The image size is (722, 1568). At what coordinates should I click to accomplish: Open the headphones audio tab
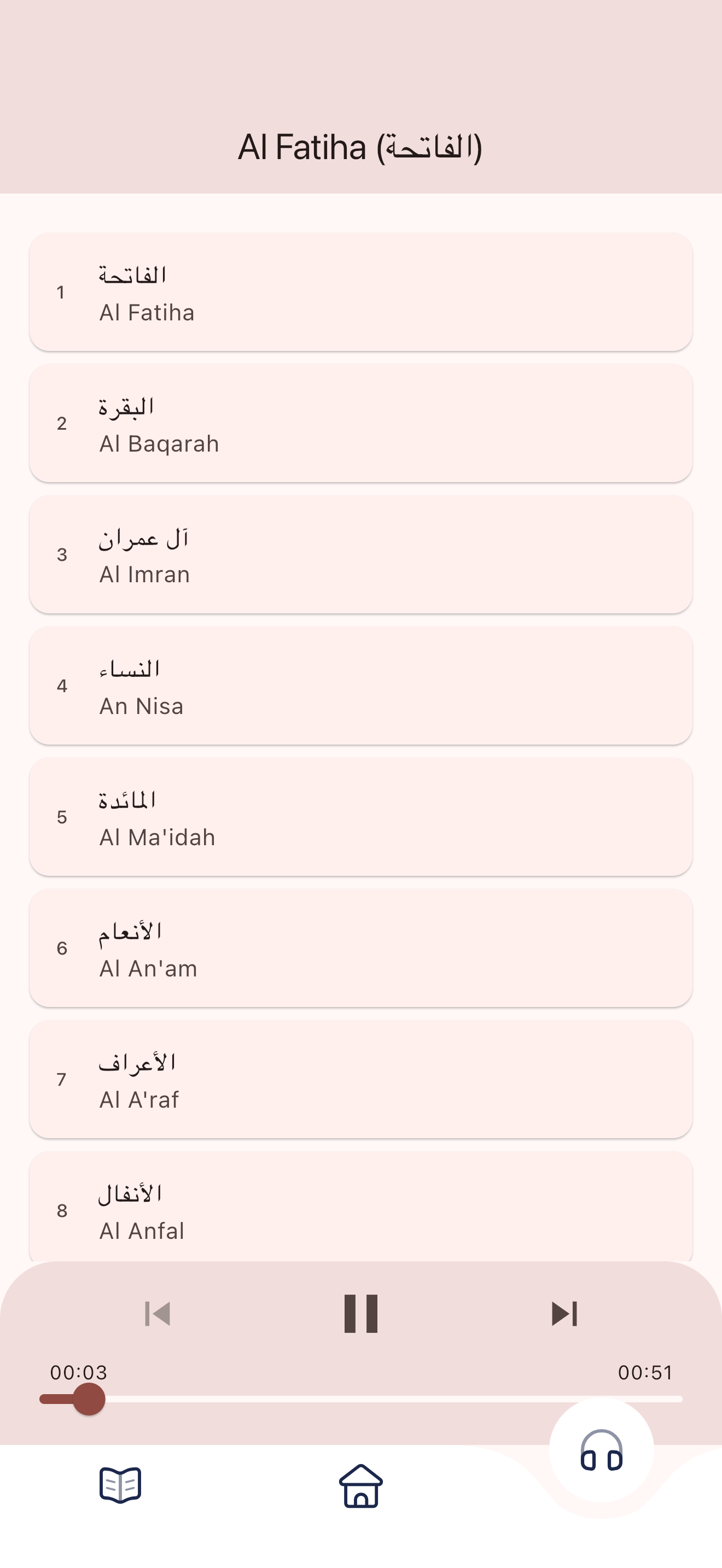pos(601,1450)
